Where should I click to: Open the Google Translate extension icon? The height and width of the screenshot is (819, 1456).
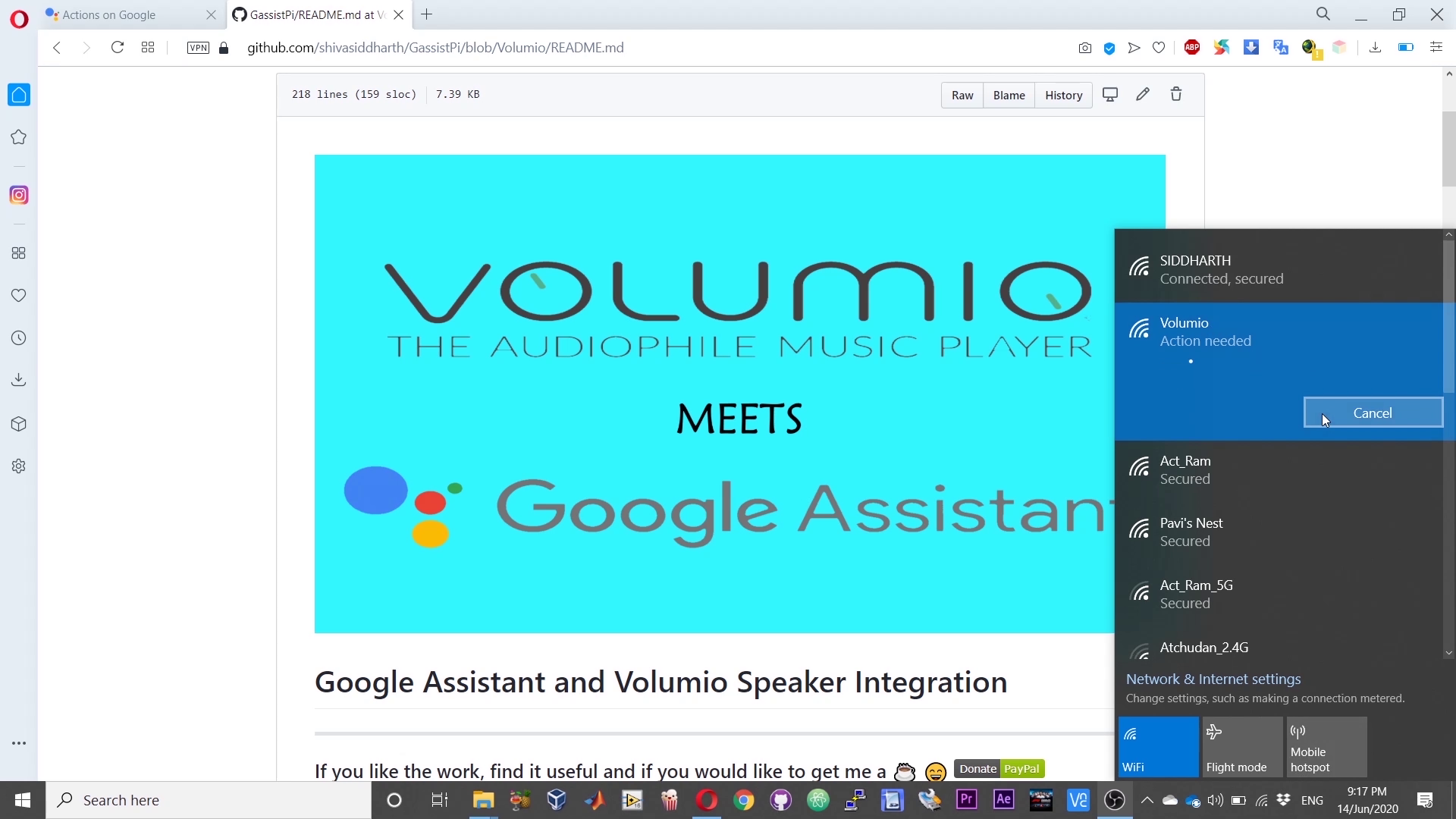[x=1279, y=47]
